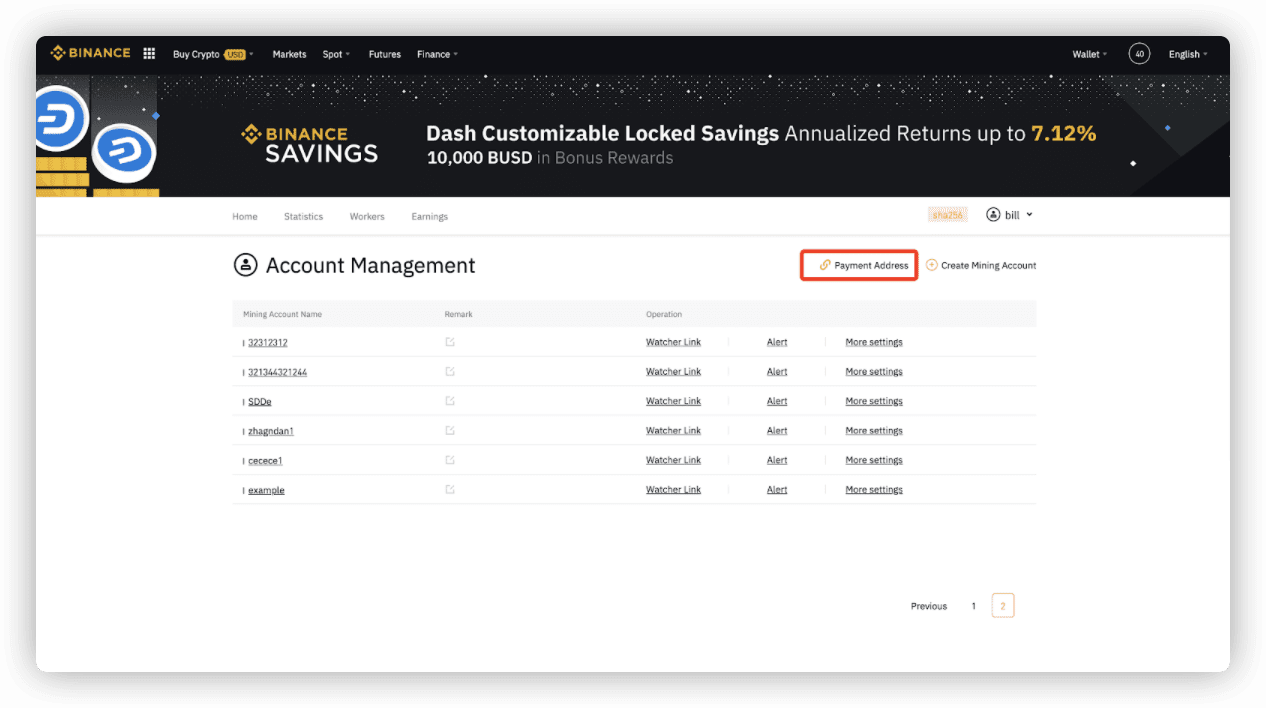The width and height of the screenshot is (1266, 708).
Task: Open Alert for account 32312312
Action: (777, 342)
